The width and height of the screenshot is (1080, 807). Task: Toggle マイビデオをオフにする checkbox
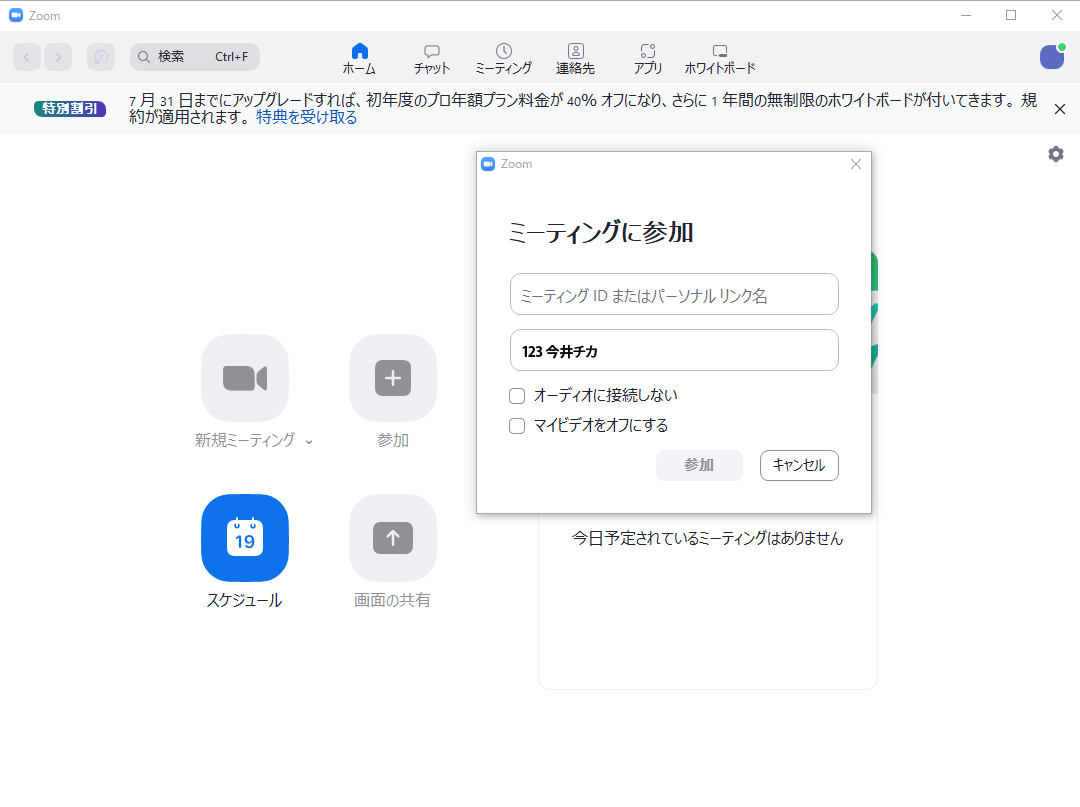(x=517, y=426)
